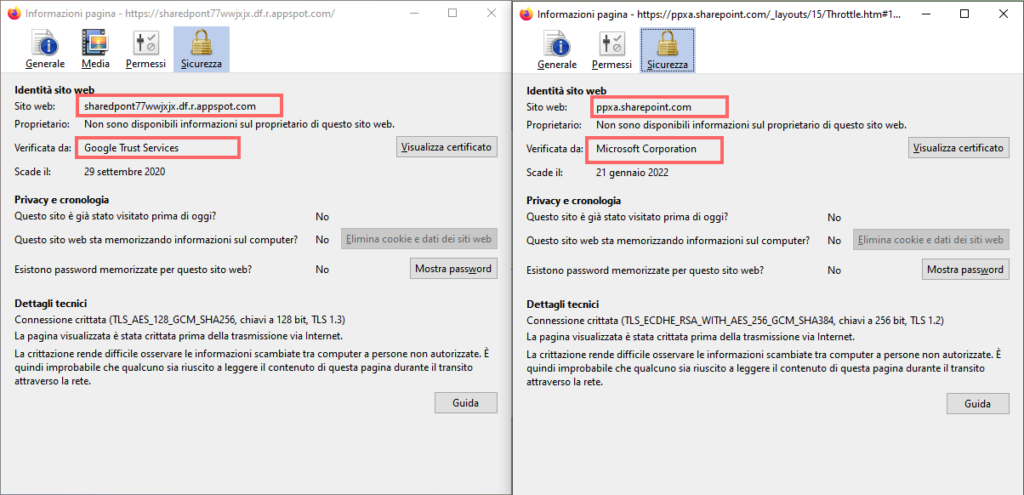Click the sharedpont77wwjxjx.df.r.appspot.com site field
1024x495 pixels.
(x=179, y=105)
